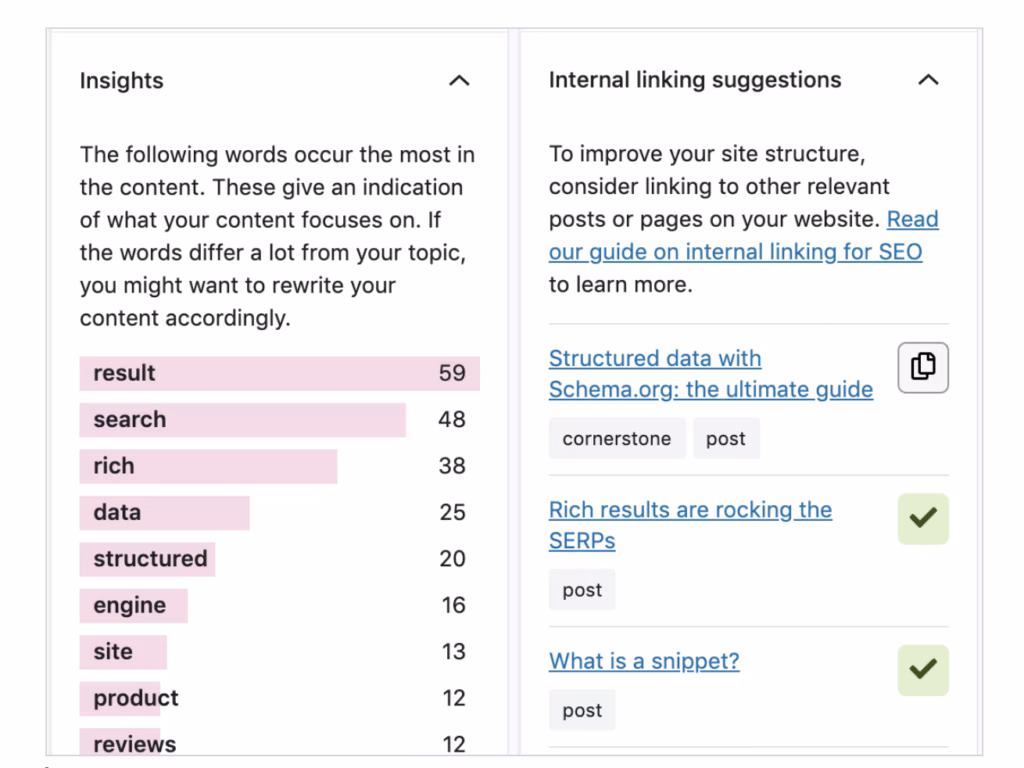
Task: Click the post tag under the SERPs suggestion
Action: (581, 589)
